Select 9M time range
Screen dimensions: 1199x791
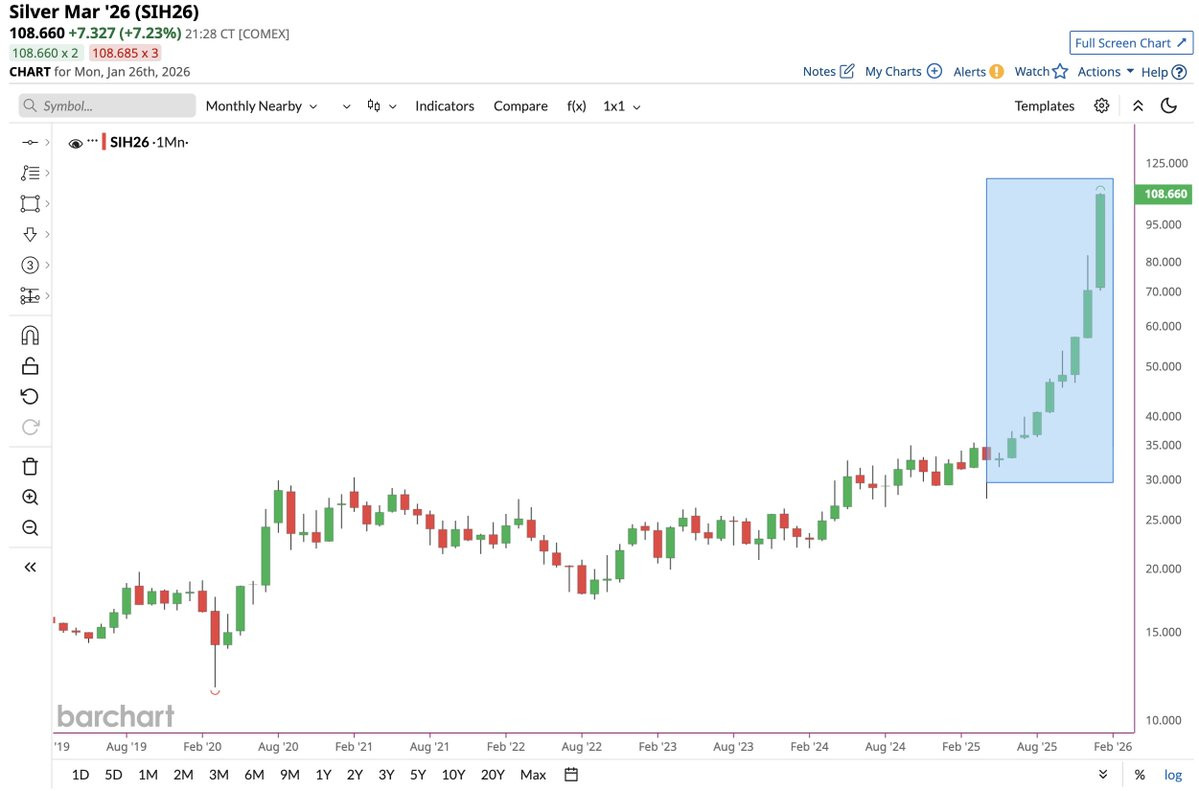click(x=289, y=775)
